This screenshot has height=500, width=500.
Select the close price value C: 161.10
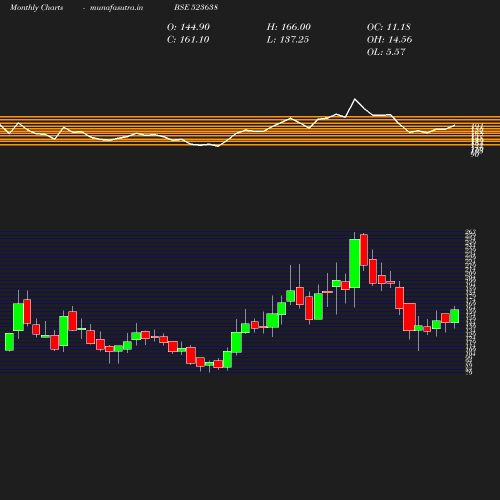pos(188,40)
